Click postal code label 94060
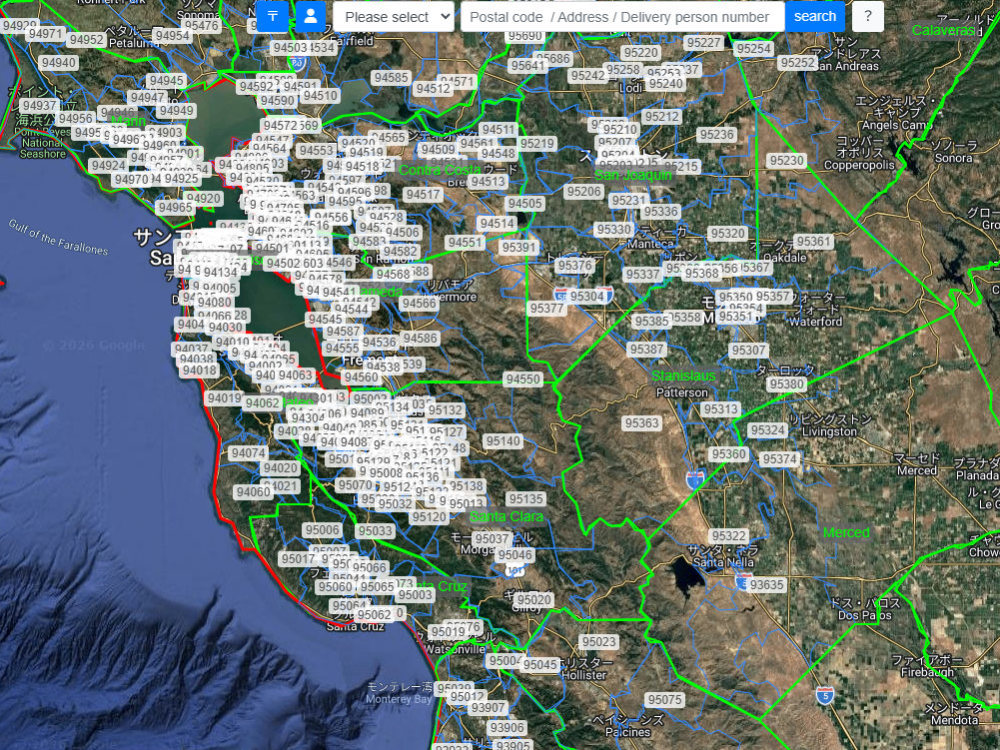The width and height of the screenshot is (1000, 750). click(x=253, y=492)
